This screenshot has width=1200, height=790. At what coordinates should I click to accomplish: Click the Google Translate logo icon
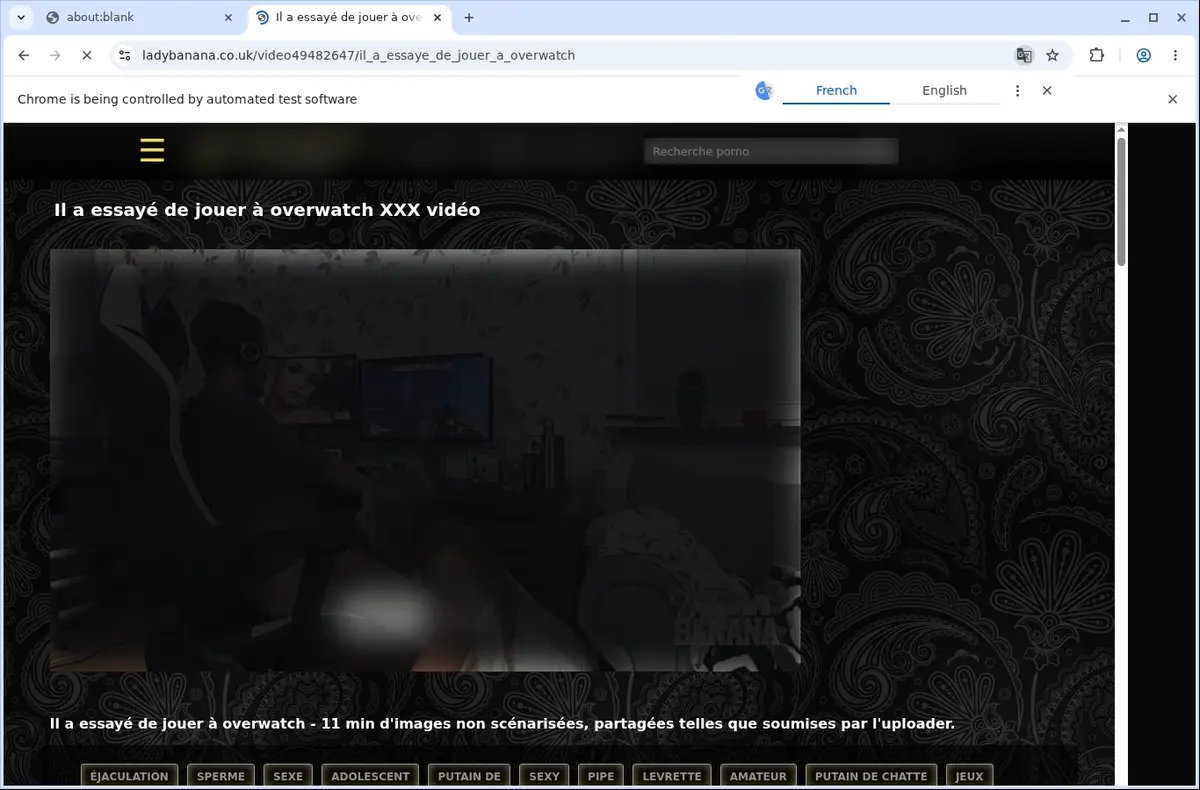click(764, 90)
